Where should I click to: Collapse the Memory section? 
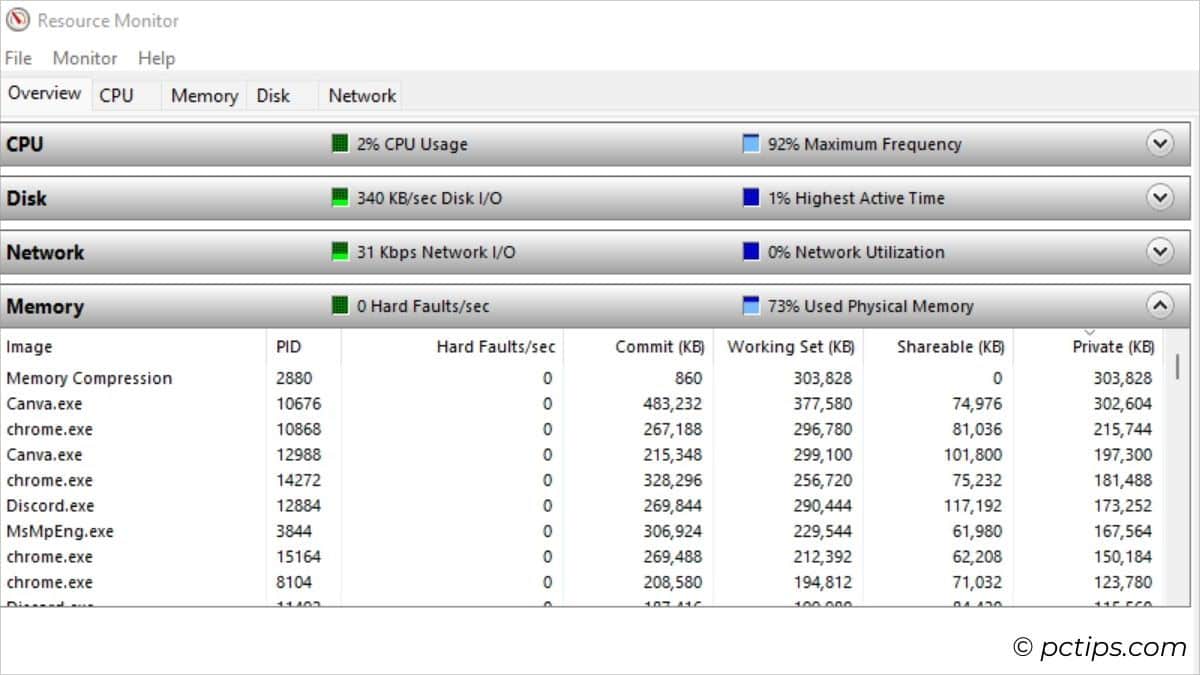1161,305
